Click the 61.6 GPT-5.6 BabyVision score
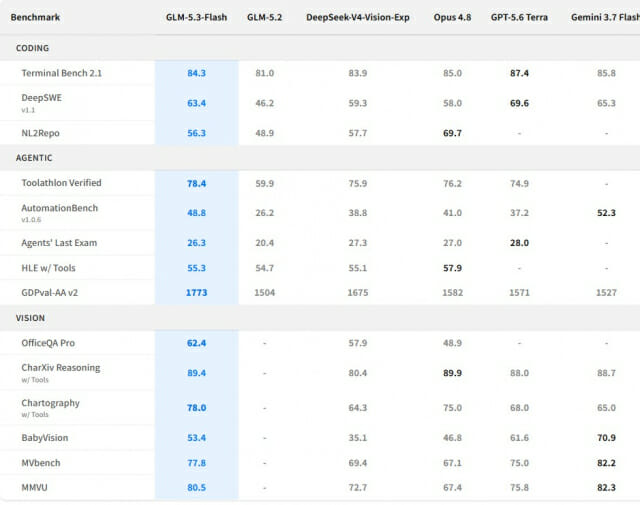Screen dimensions: 640x505 (x=519, y=438)
